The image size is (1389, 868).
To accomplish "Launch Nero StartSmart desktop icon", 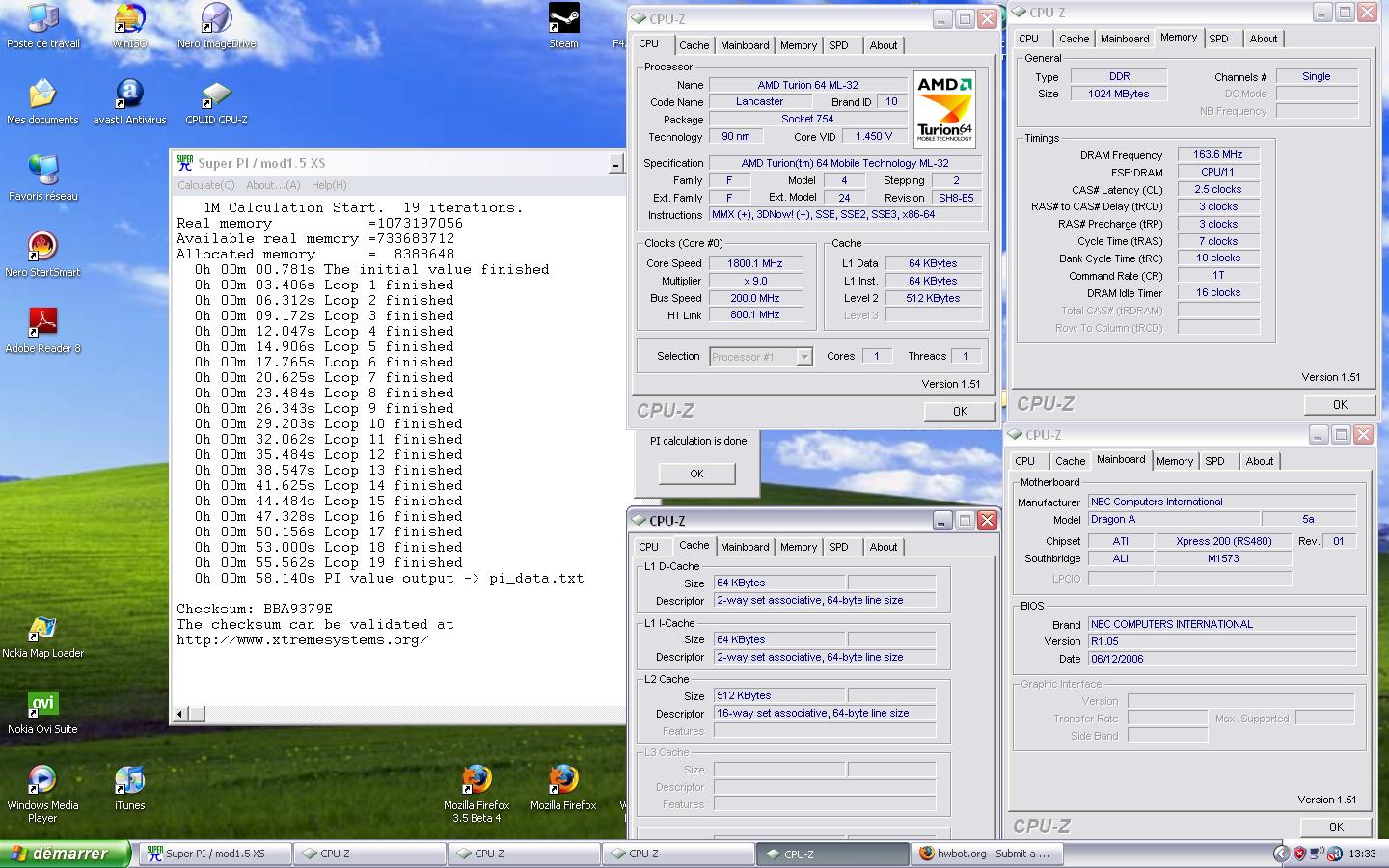I will (x=42, y=255).
